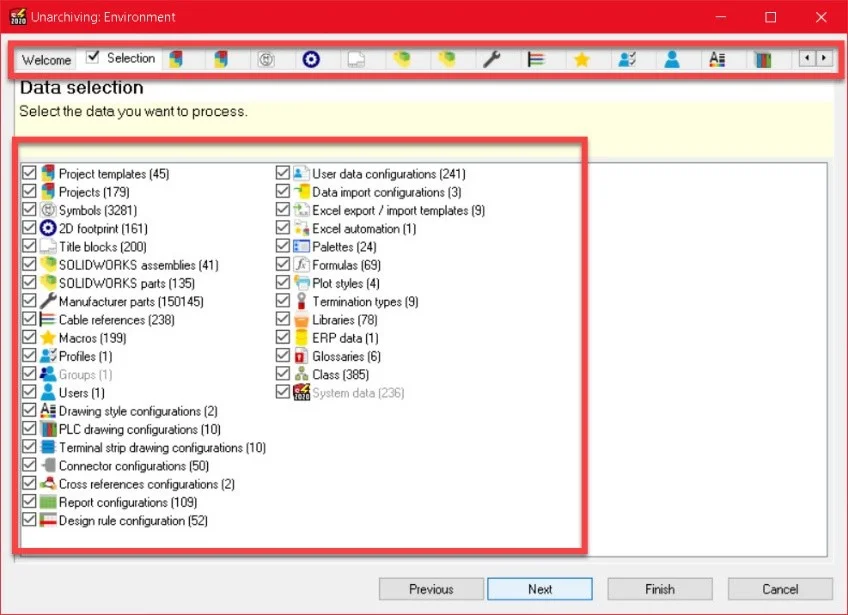This screenshot has height=615, width=848.
Task: Uncheck the Project templates (45) checkbox
Action: [29, 174]
